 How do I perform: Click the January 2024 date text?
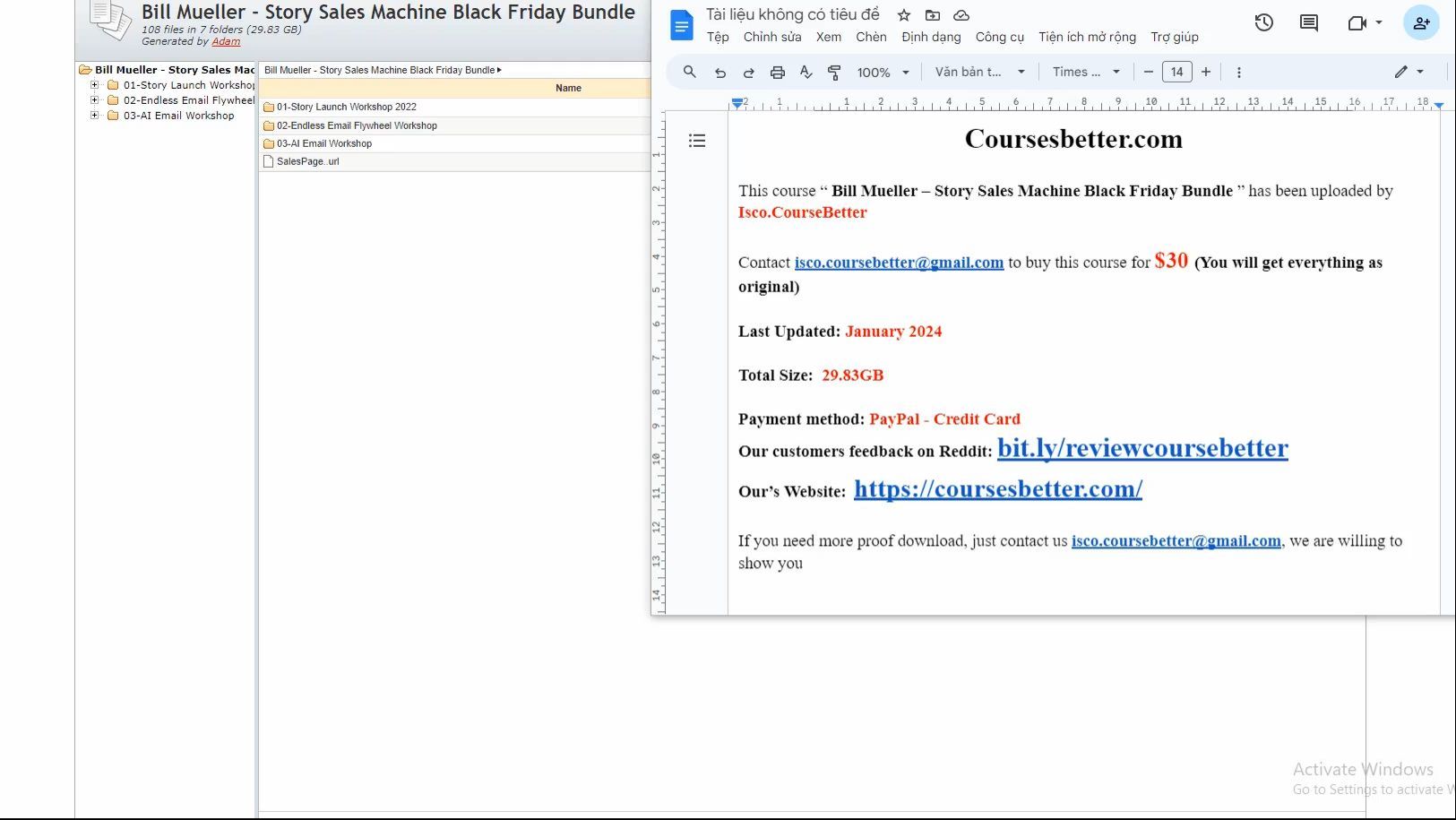click(x=893, y=332)
